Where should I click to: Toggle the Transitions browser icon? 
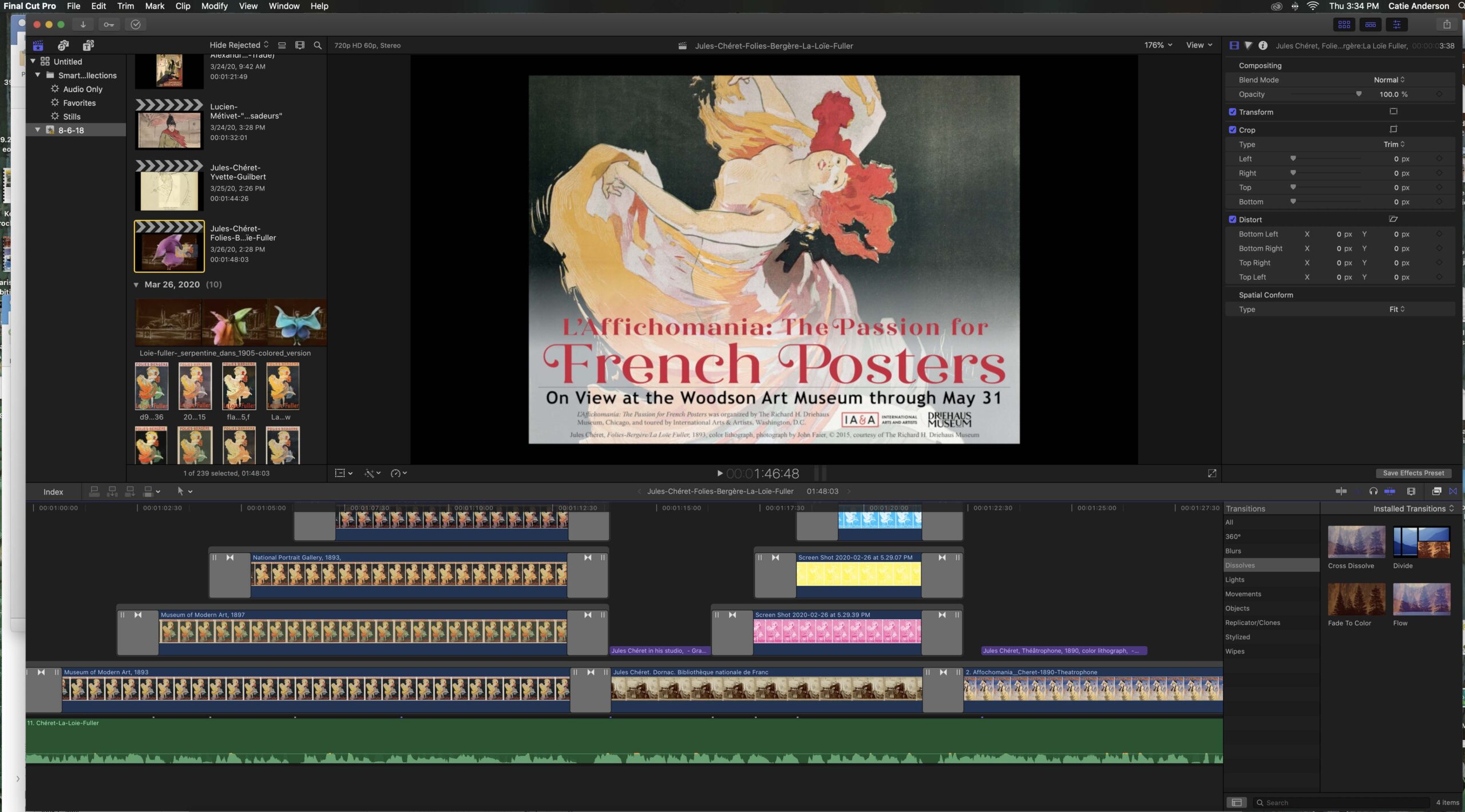[x=1454, y=492]
